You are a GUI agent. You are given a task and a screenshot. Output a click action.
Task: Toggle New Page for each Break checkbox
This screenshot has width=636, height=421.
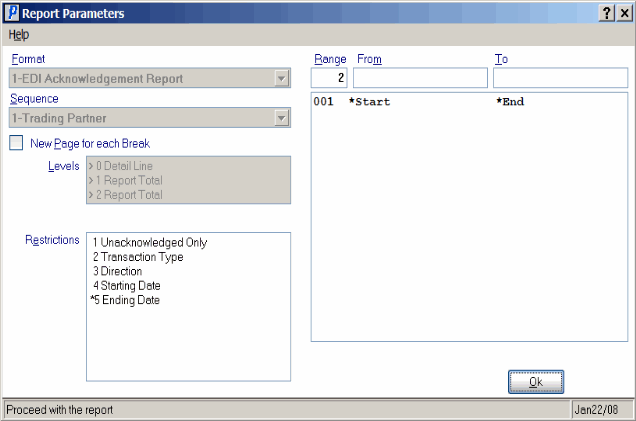tap(16, 143)
